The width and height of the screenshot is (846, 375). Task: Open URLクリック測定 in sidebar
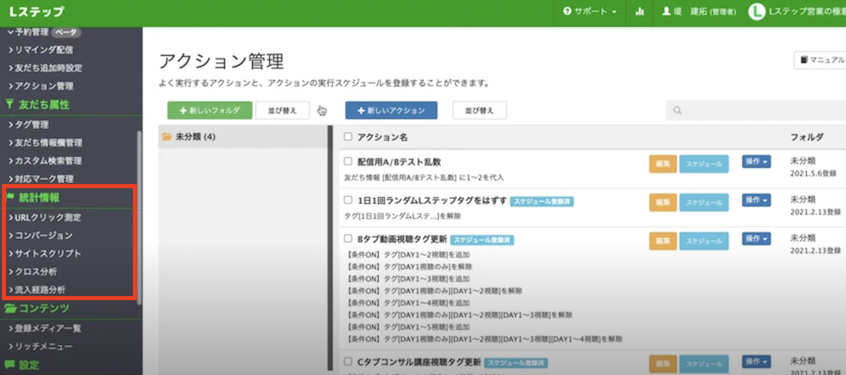click(45, 217)
